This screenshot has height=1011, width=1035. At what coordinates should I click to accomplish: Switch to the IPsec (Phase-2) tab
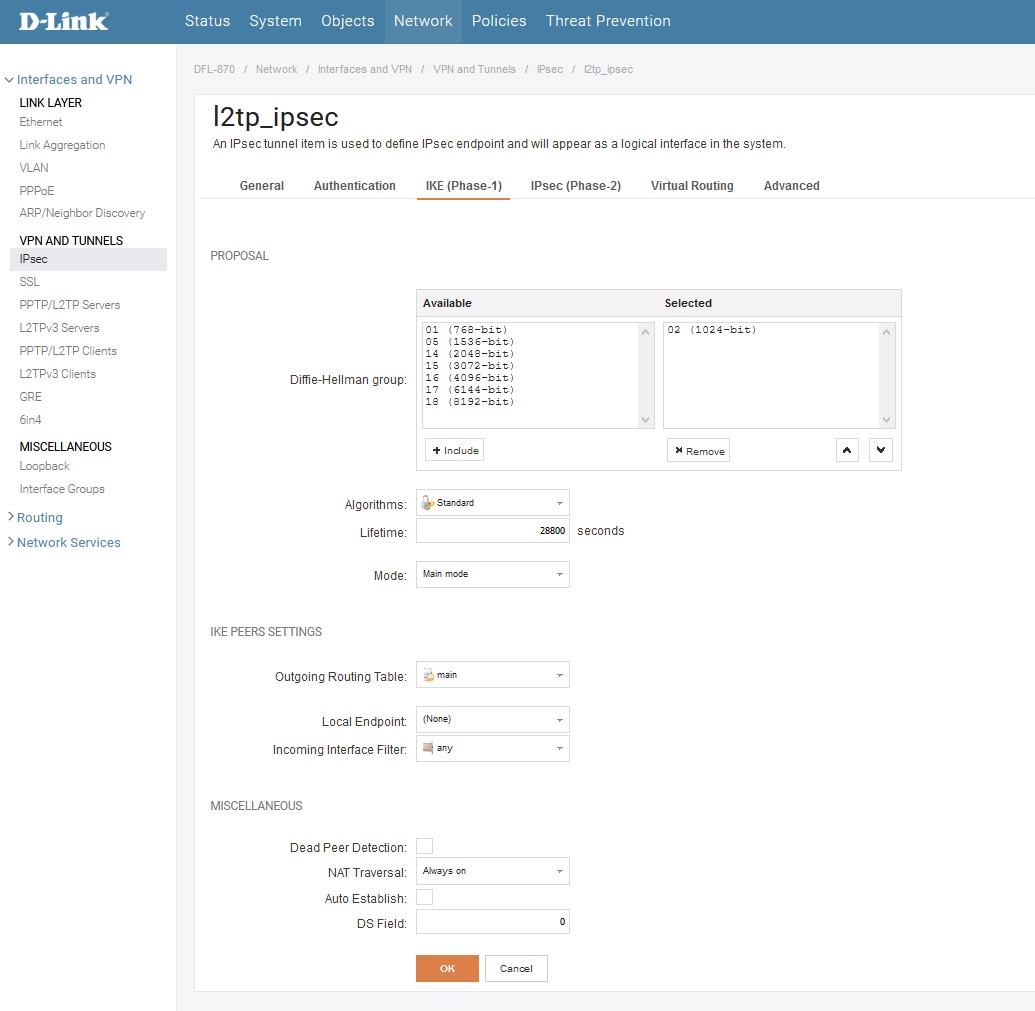coord(575,186)
